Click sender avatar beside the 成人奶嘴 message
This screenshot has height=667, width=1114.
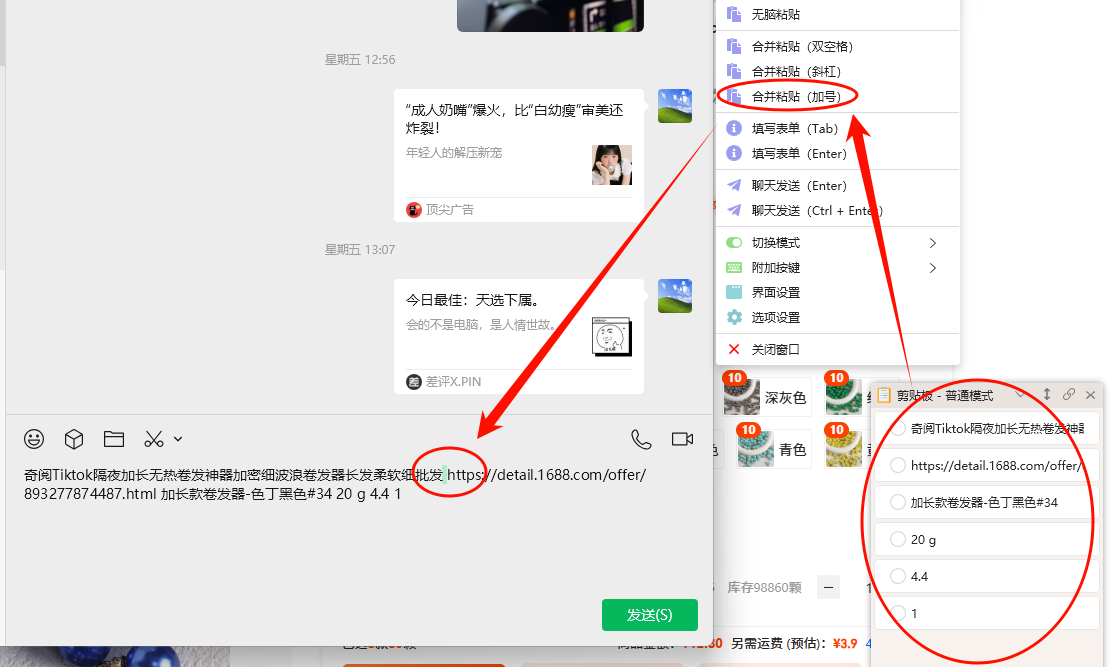(675, 106)
